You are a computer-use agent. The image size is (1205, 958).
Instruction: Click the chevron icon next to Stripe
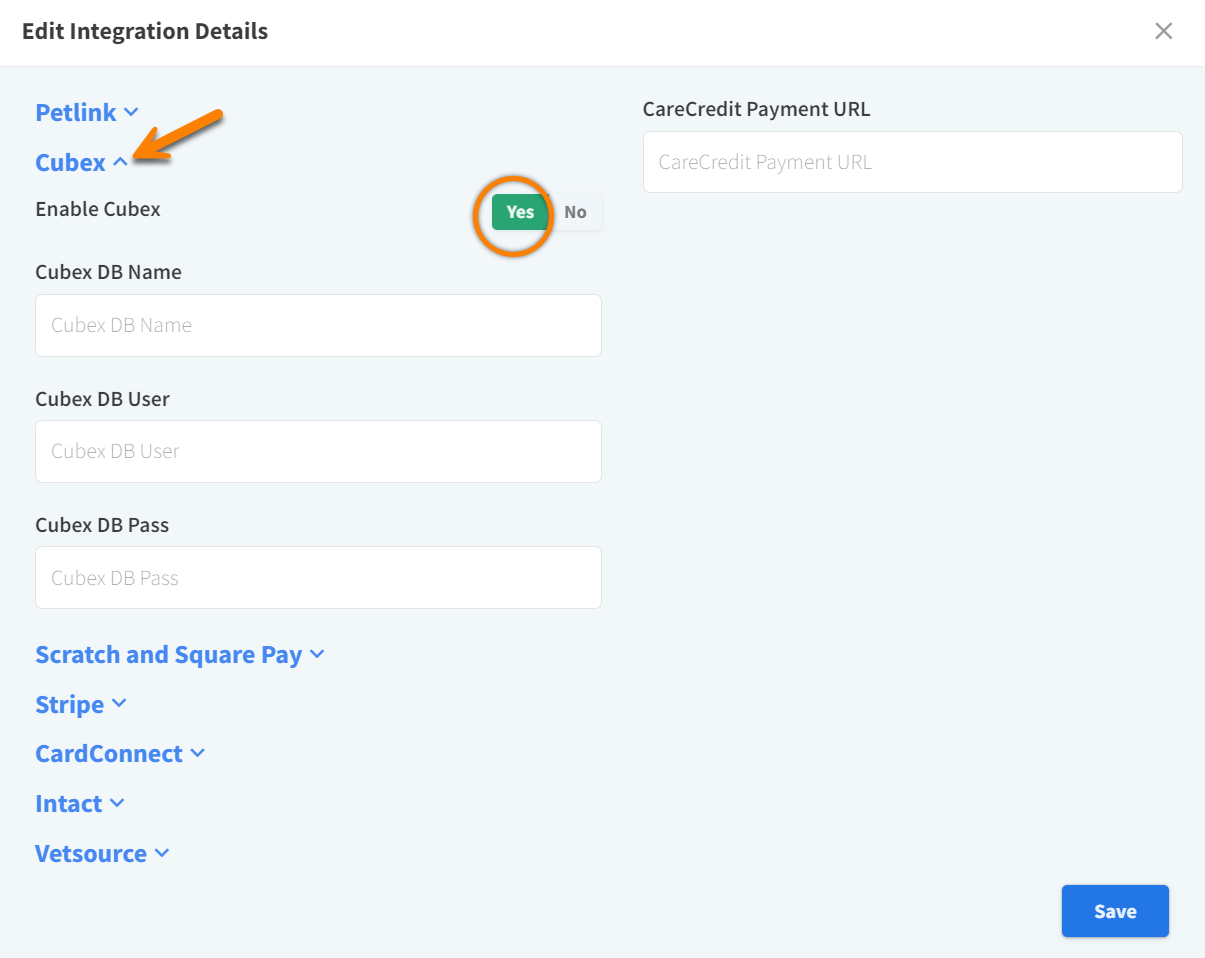pos(119,704)
